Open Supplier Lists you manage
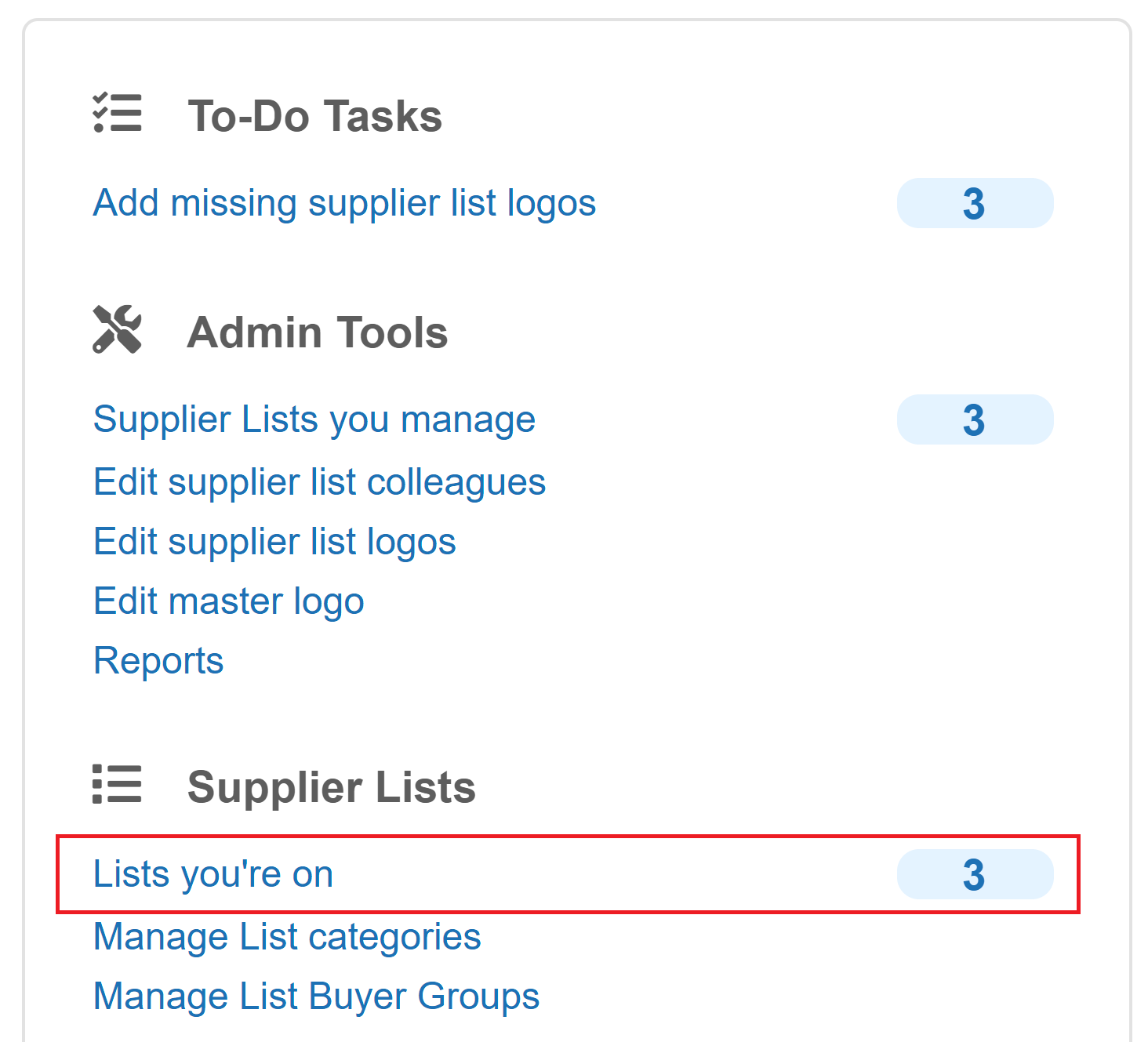The width and height of the screenshot is (1148, 1042). 314,419
